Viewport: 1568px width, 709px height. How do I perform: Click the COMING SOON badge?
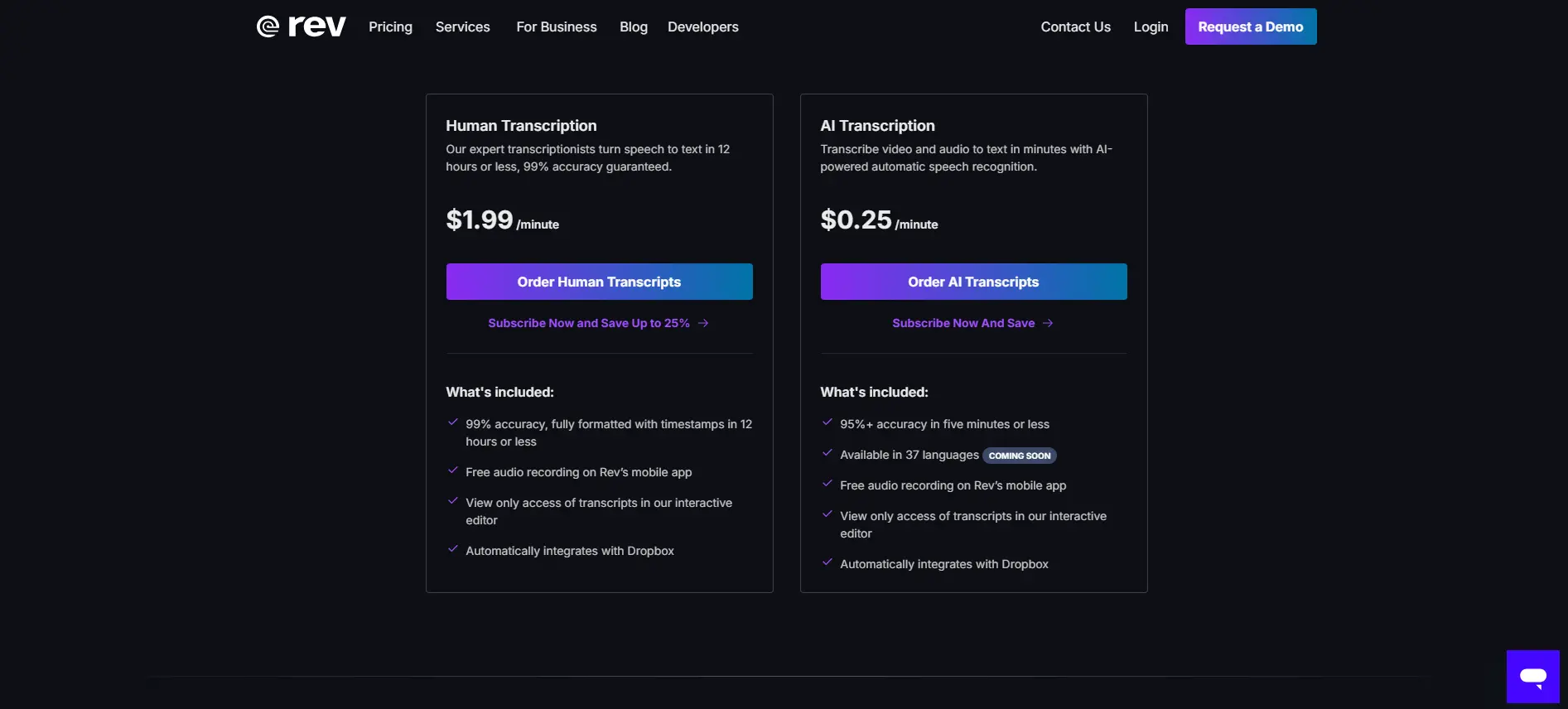point(1020,456)
